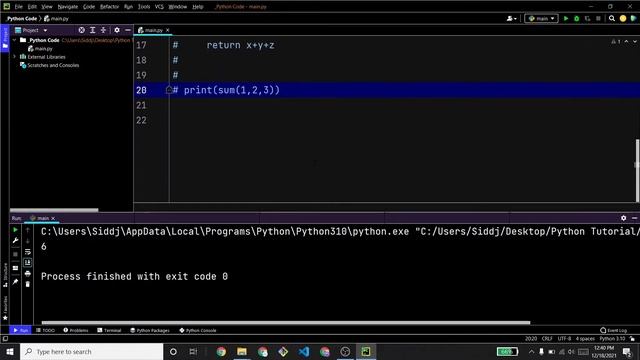Open the Code menu
This screenshot has width=640, height=360.
click(x=89, y=7)
